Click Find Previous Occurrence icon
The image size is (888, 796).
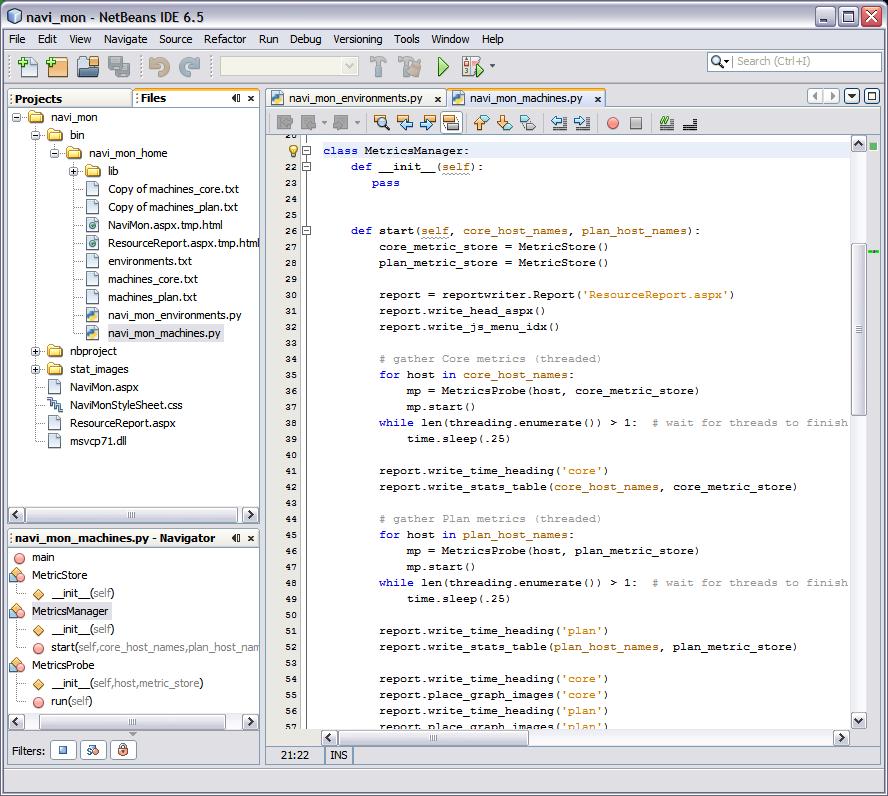[404, 123]
